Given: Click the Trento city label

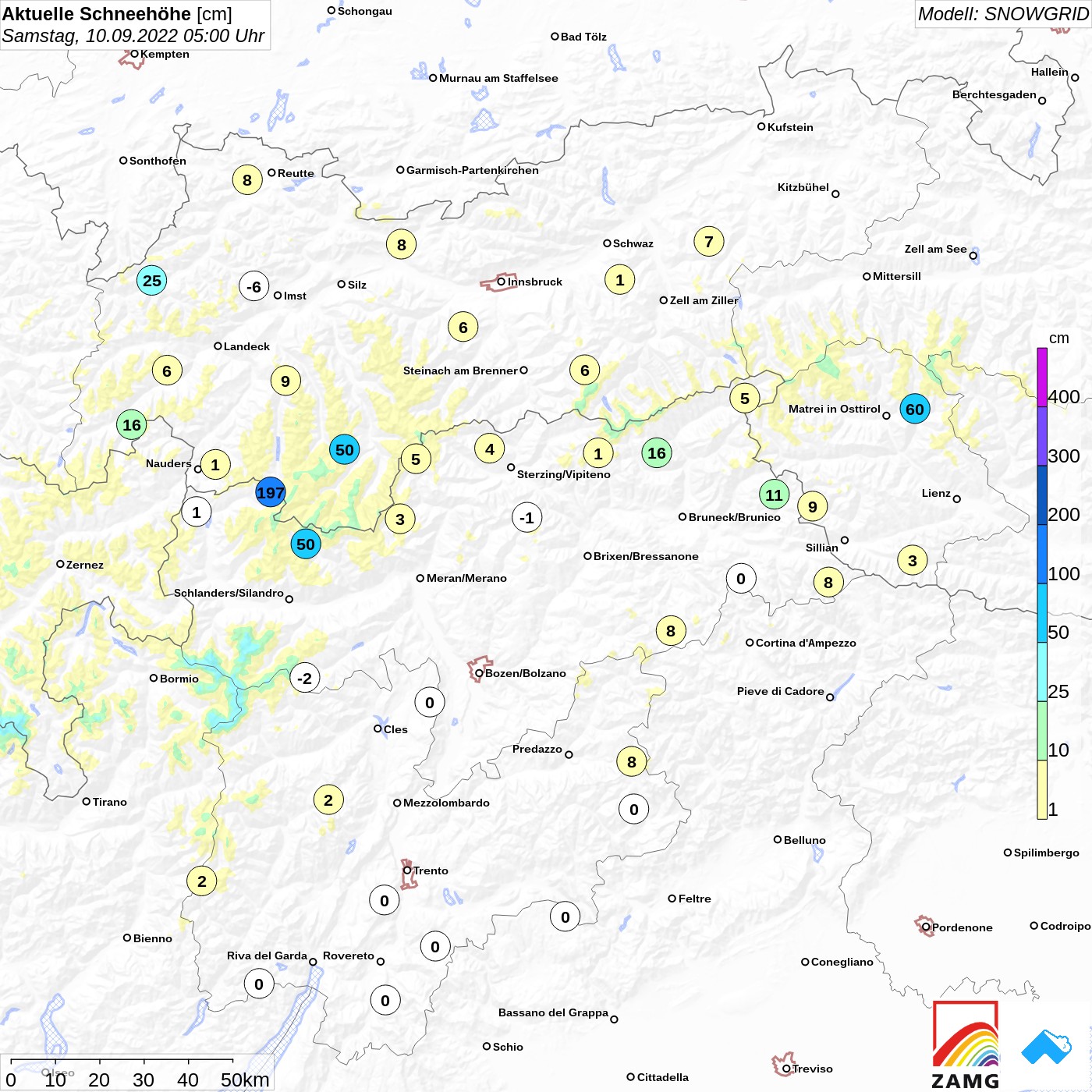Looking at the screenshot, I should pyautogui.click(x=431, y=870).
